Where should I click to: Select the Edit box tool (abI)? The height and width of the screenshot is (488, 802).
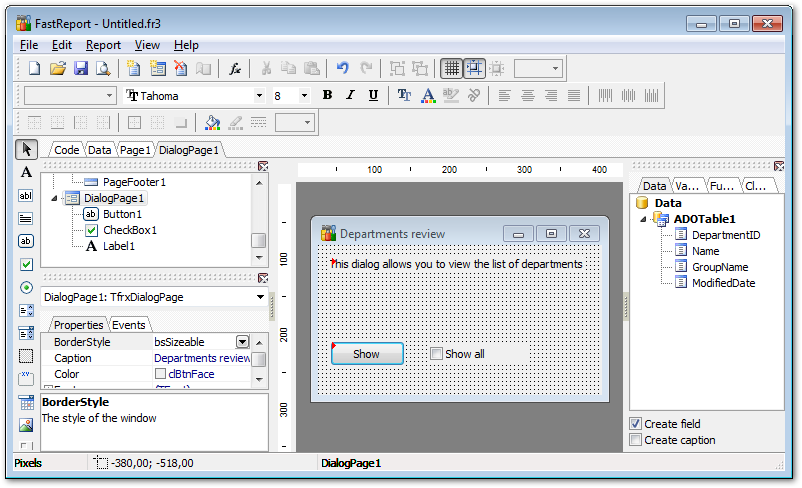tap(26, 195)
